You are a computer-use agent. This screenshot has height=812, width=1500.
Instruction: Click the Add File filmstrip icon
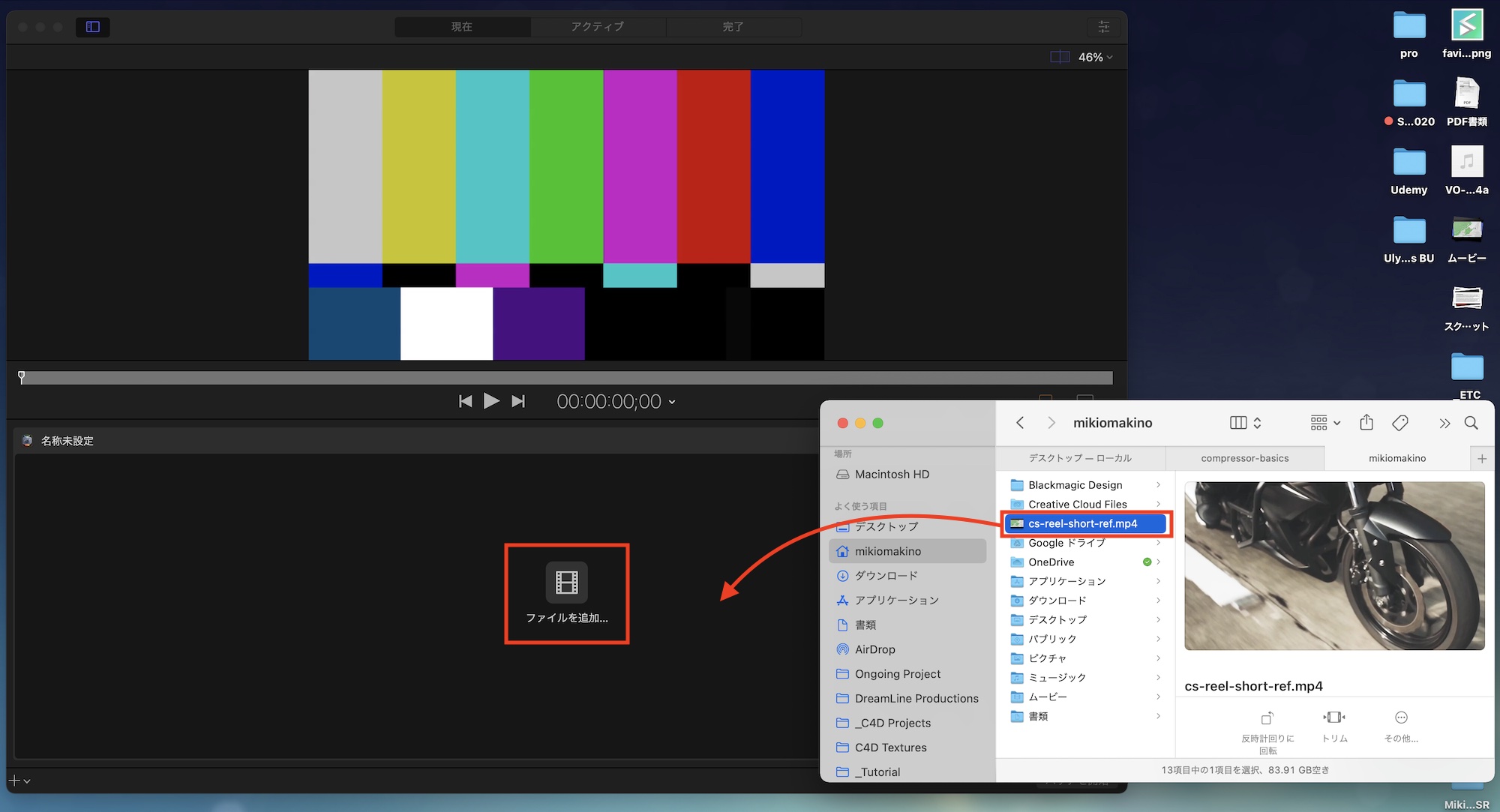pos(566,583)
